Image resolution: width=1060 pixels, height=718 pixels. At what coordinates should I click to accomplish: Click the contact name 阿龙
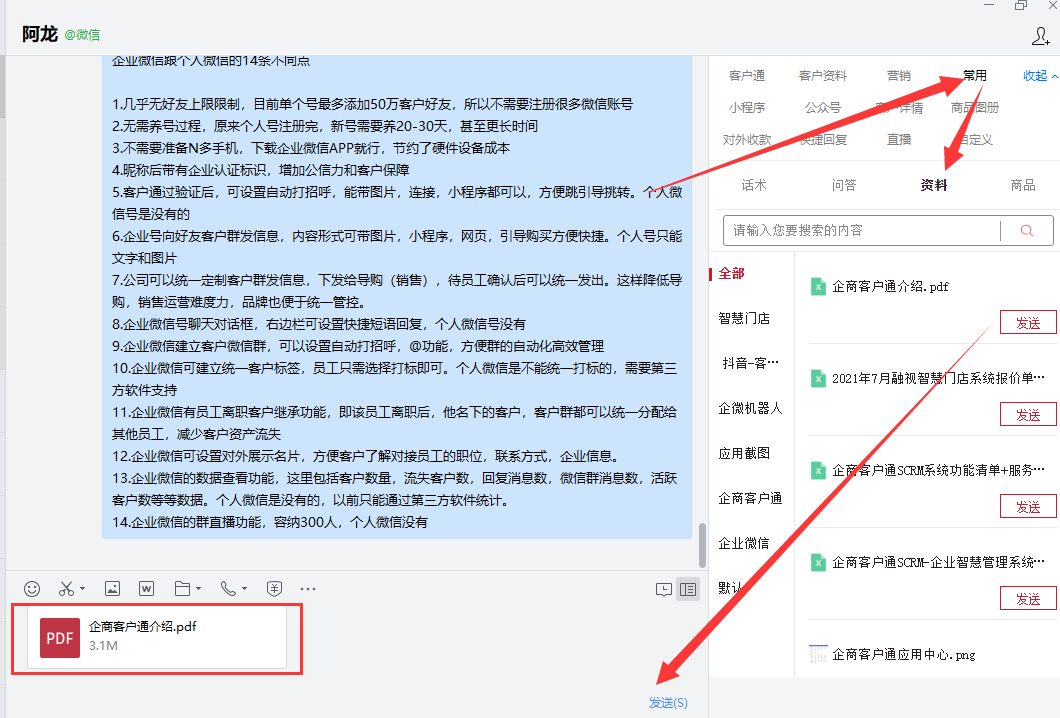coord(39,34)
